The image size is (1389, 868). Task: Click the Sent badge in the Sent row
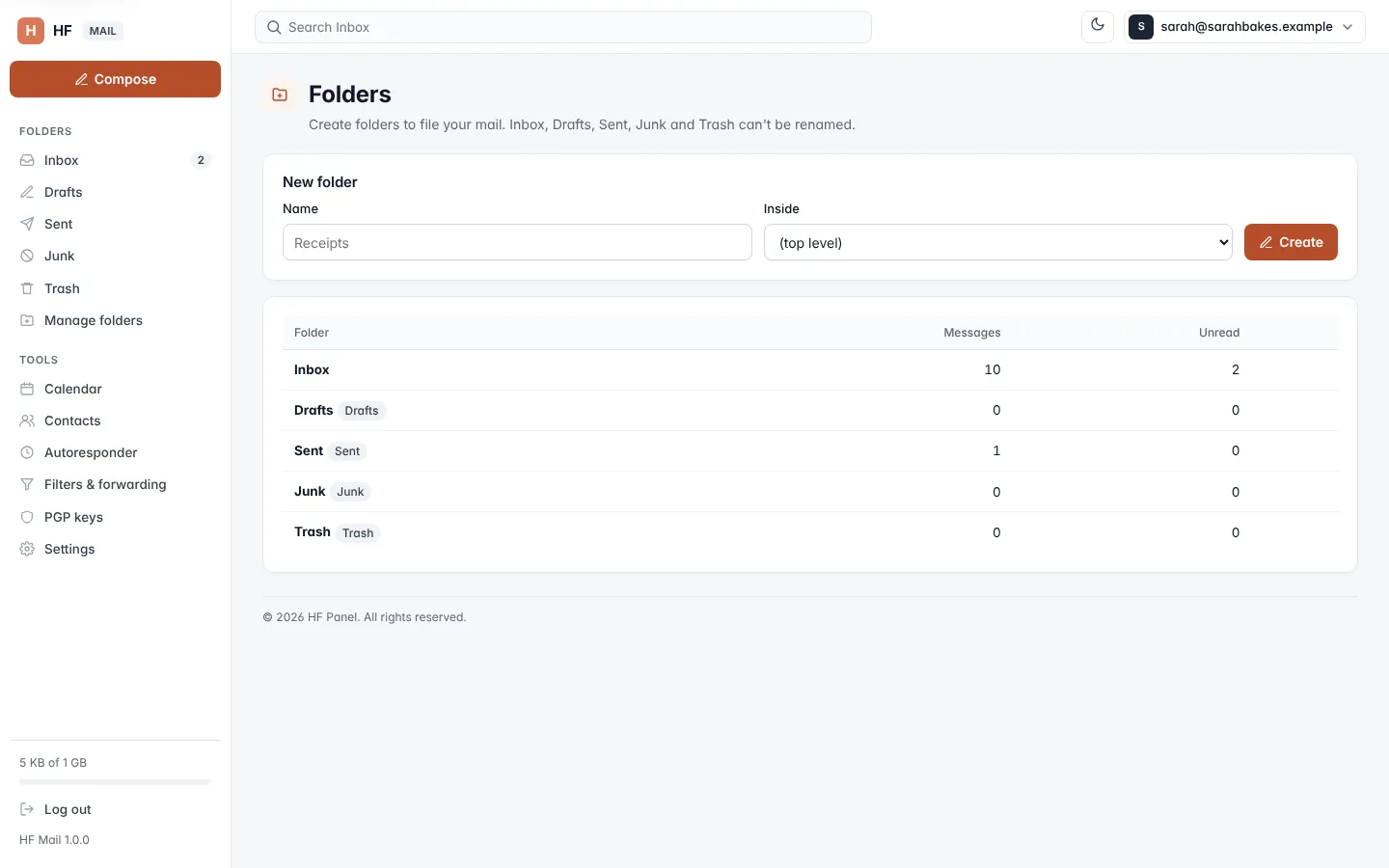347,451
